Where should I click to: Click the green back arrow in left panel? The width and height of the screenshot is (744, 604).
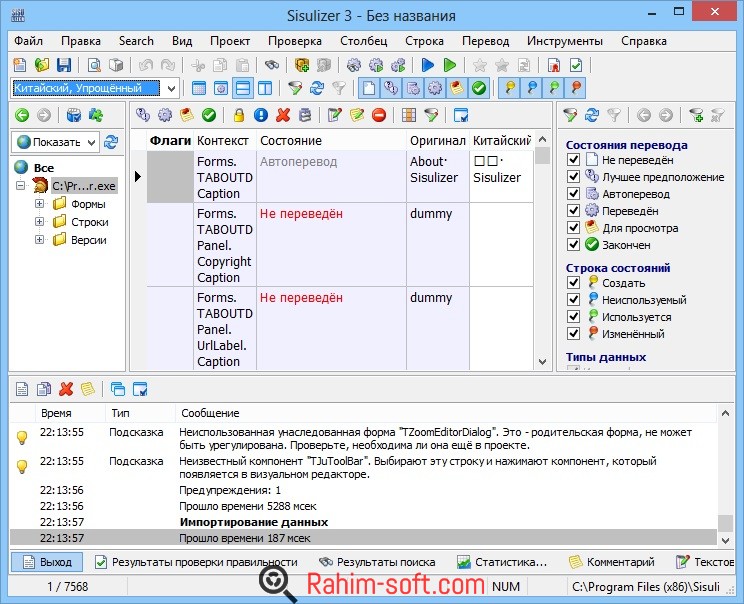pos(22,115)
